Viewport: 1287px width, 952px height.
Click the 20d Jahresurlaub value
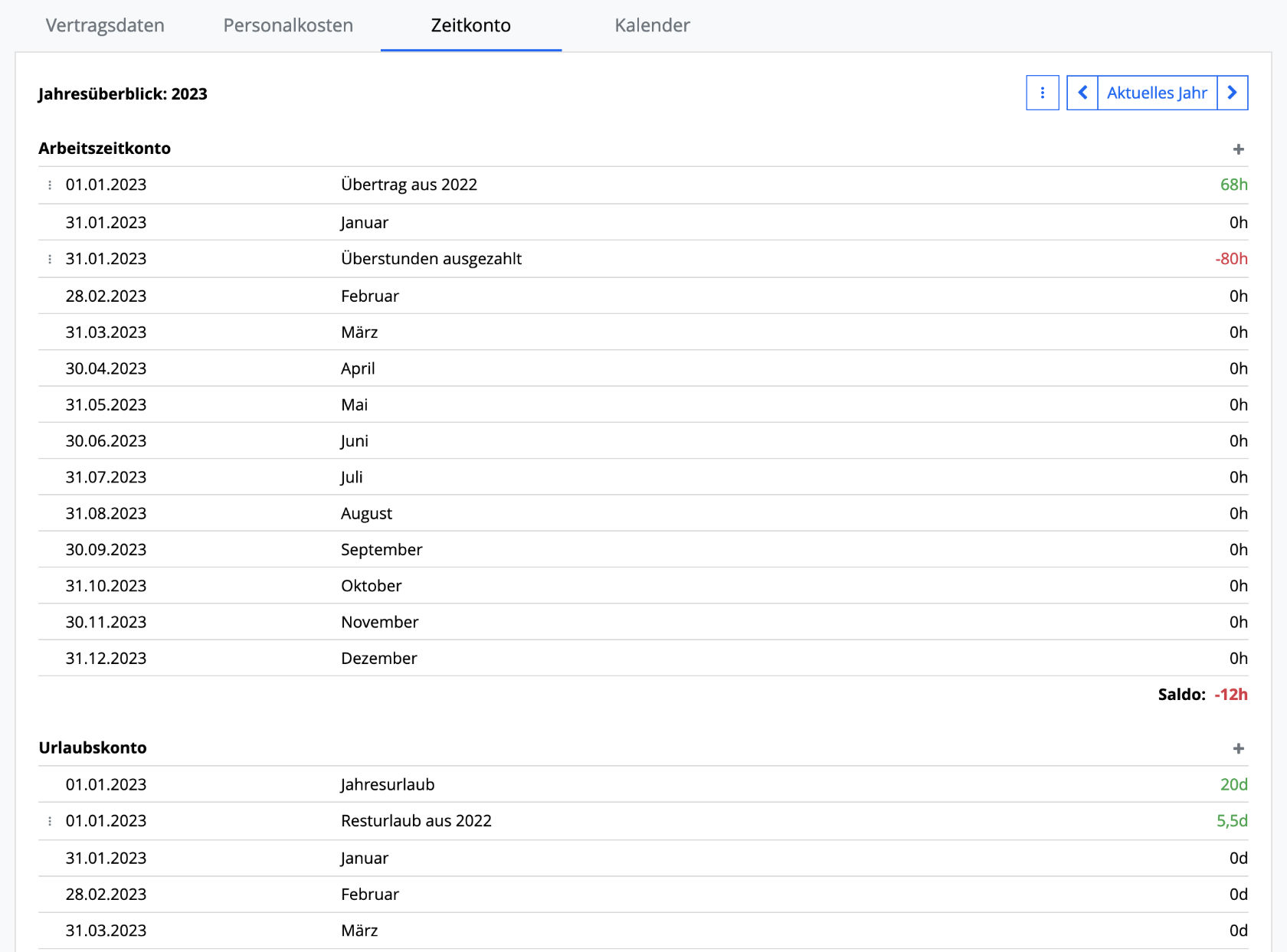(1233, 785)
